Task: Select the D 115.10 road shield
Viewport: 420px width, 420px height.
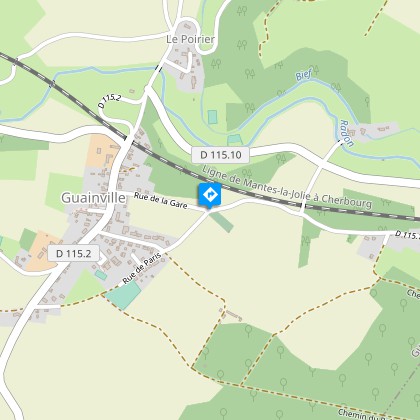Action: (x=220, y=155)
